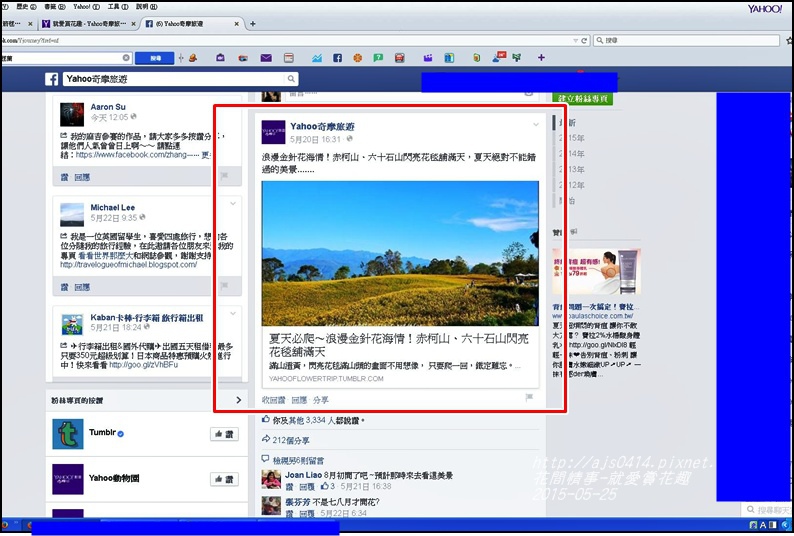
Task: Open a new browser tab with plus
Action: coord(253,24)
